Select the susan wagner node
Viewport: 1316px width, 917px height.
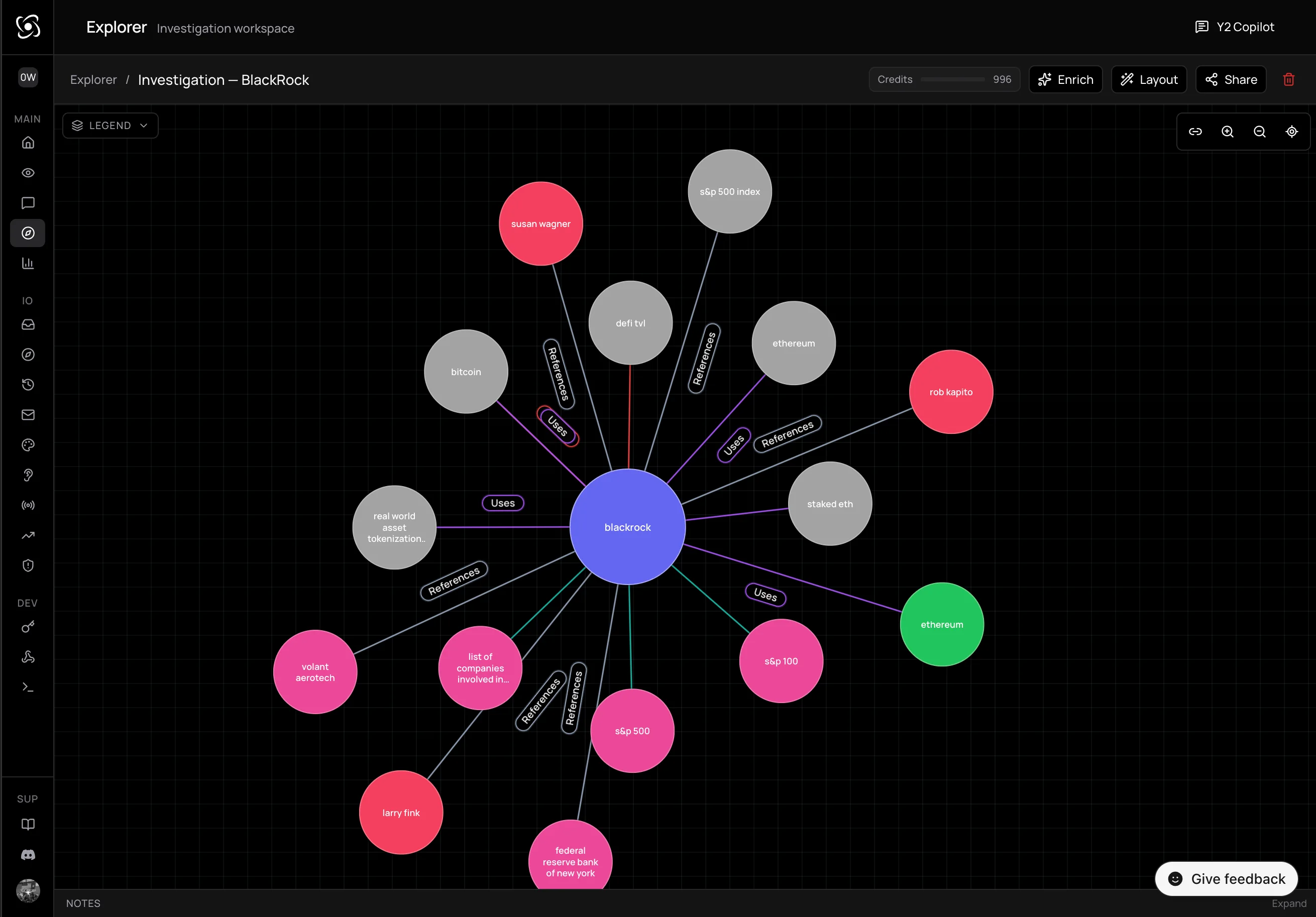click(x=540, y=223)
